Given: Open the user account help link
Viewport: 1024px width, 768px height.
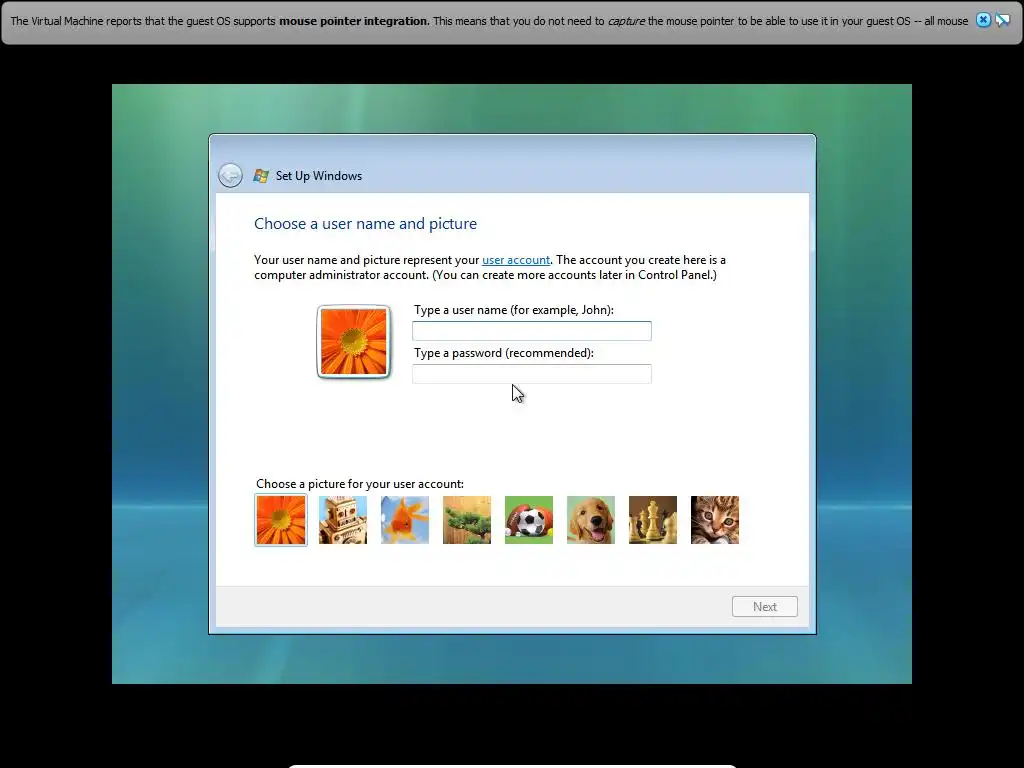Looking at the screenshot, I should (516, 260).
